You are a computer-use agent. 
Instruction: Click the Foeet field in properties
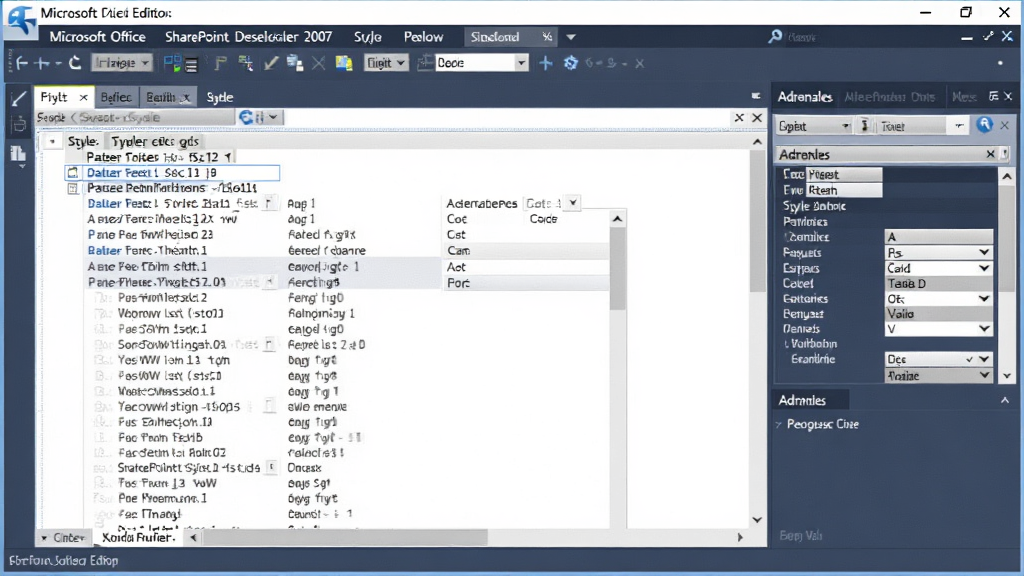pyautogui.click(x=844, y=174)
